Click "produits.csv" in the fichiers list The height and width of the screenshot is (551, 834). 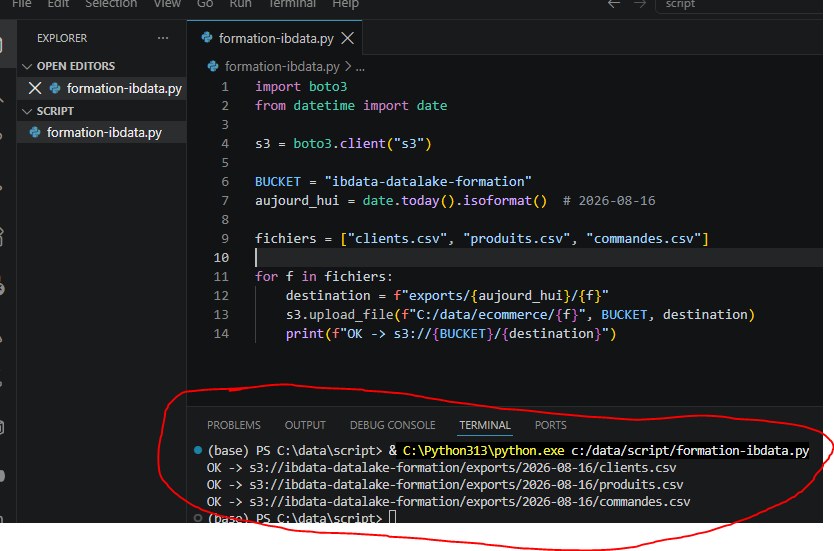point(517,239)
